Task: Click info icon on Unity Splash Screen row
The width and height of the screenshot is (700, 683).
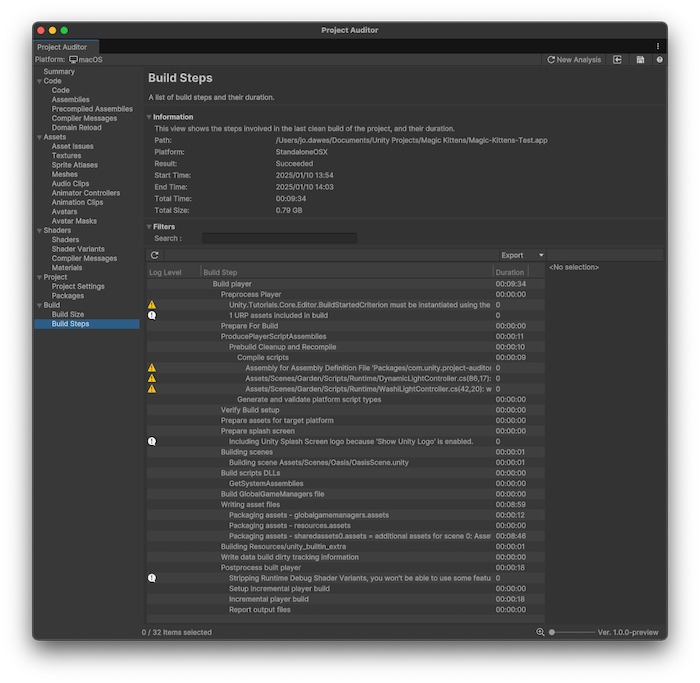Action: (x=152, y=441)
